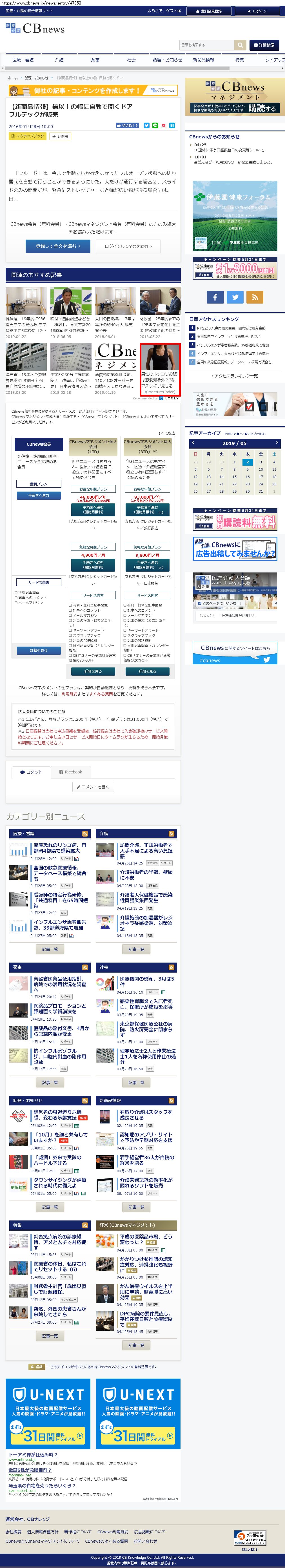This screenshot has width=285, height=1568.
Task: Select day 2 in the archive calendar
Action: click(x=247, y=462)
